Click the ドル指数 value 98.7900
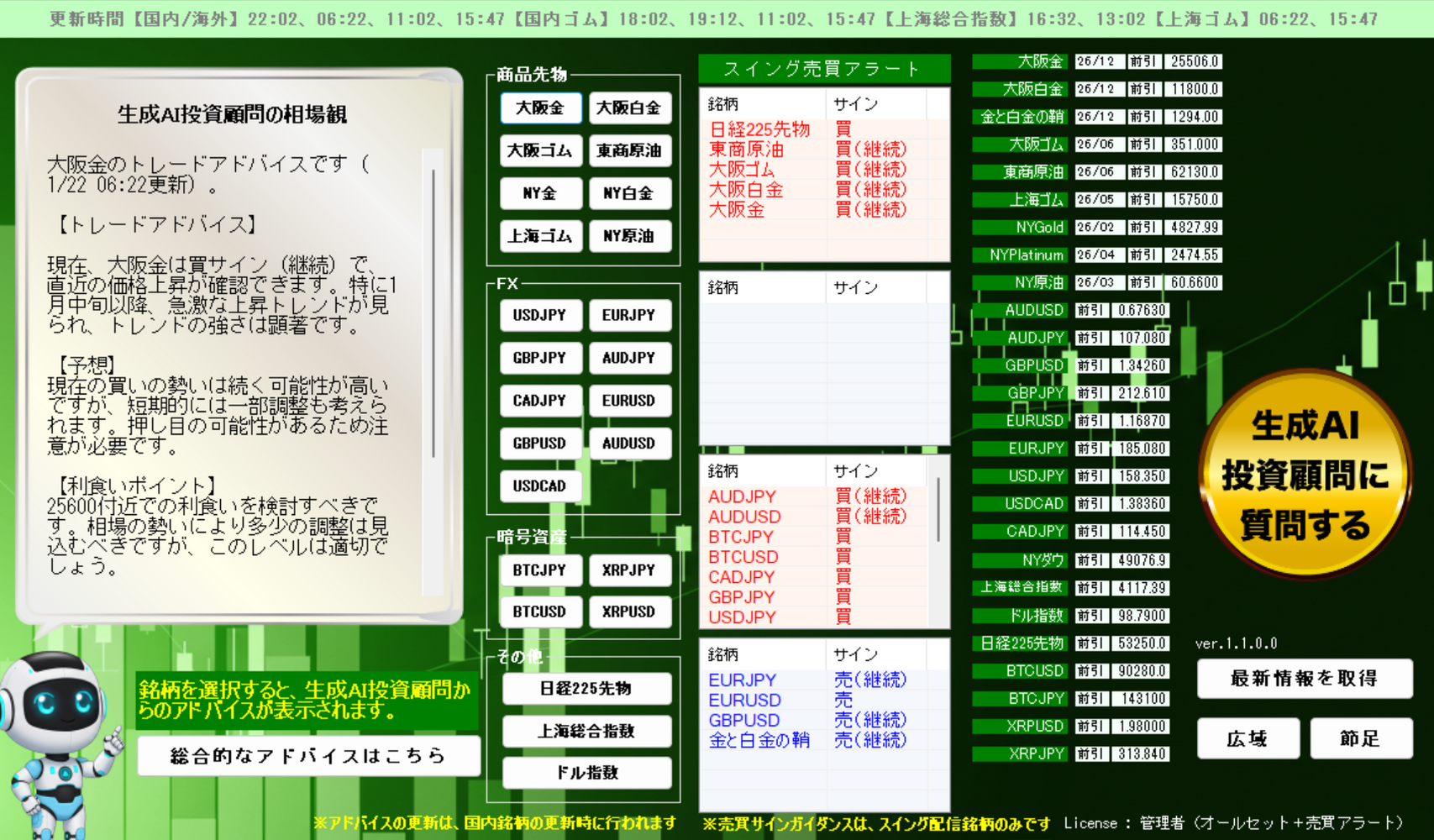The height and width of the screenshot is (840, 1434). [x=1142, y=616]
